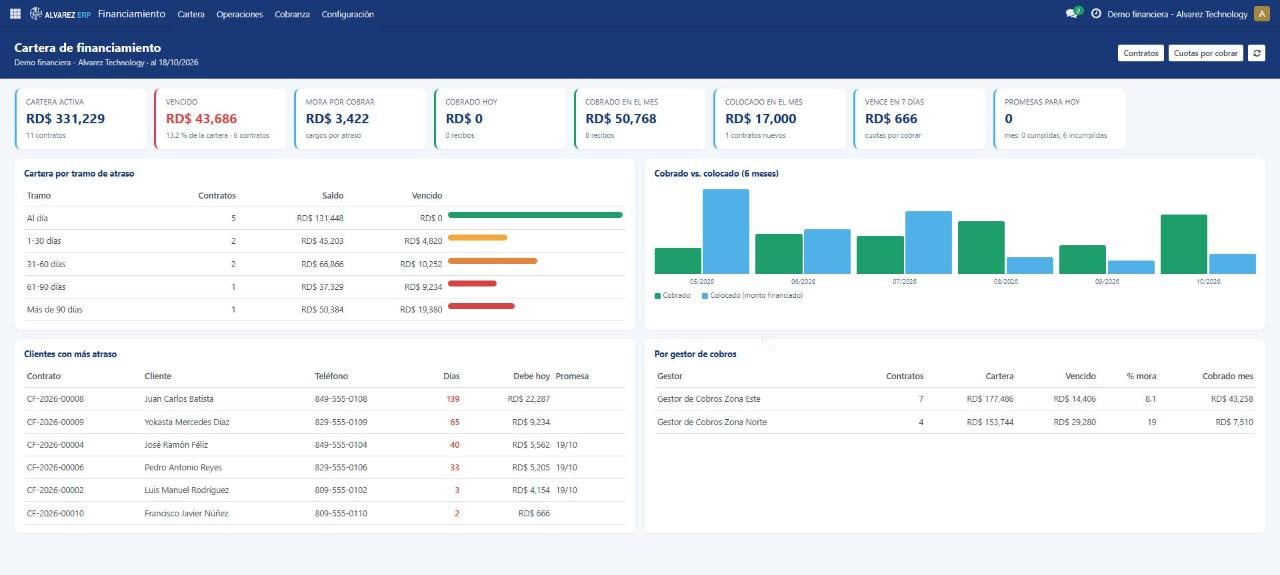Open the Cartera activa card
This screenshot has width=1280, height=575.
tap(81, 119)
